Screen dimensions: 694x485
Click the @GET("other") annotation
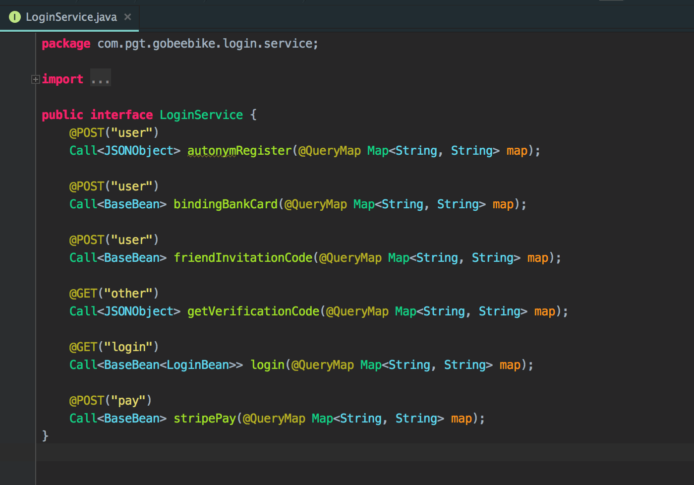(x=113, y=293)
